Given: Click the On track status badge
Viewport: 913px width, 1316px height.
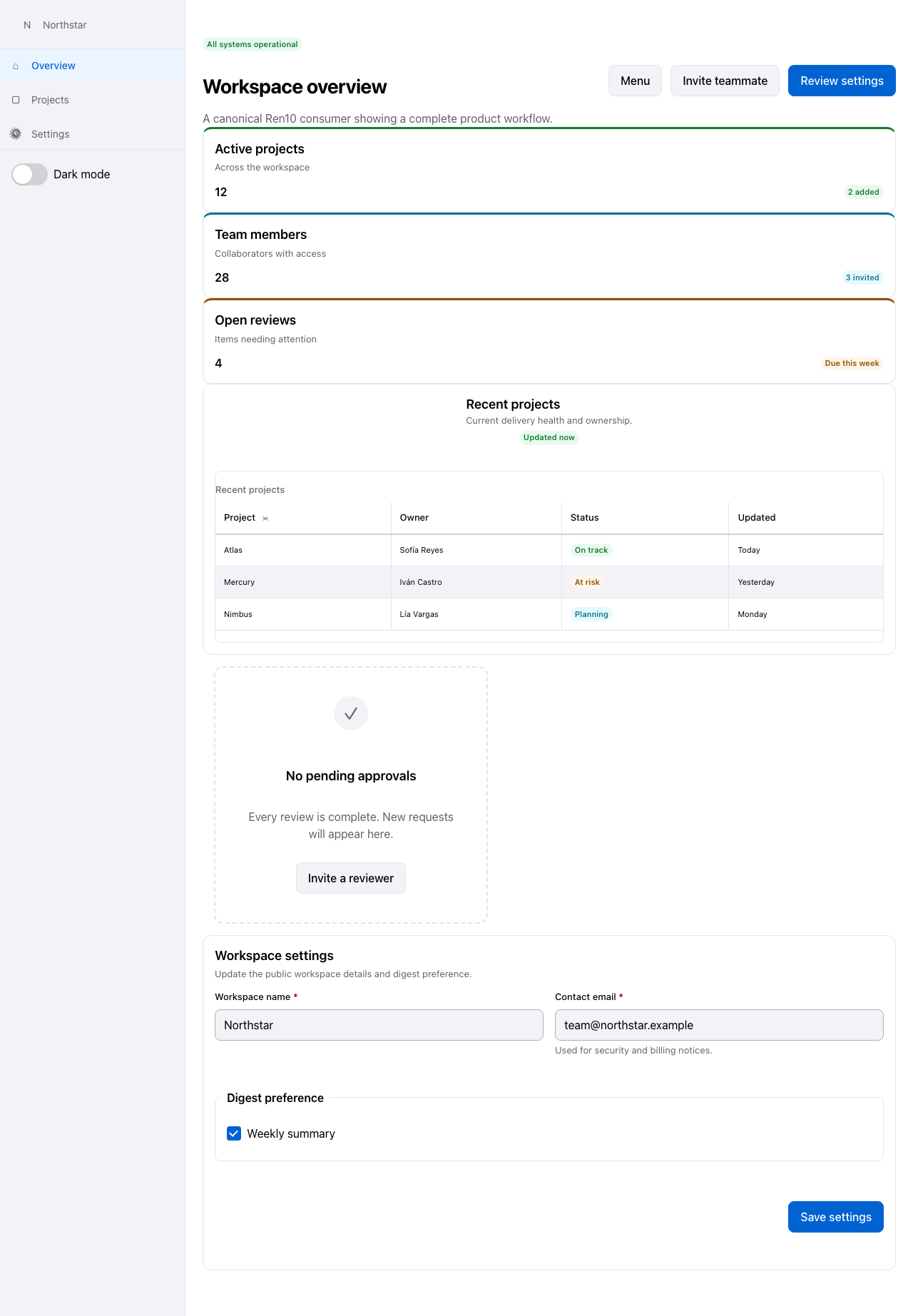Looking at the screenshot, I should 591,550.
